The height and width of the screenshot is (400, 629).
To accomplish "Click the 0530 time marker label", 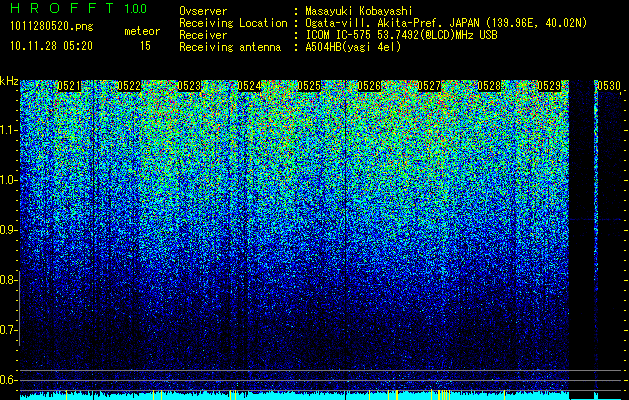I will pyautogui.click(x=609, y=86).
